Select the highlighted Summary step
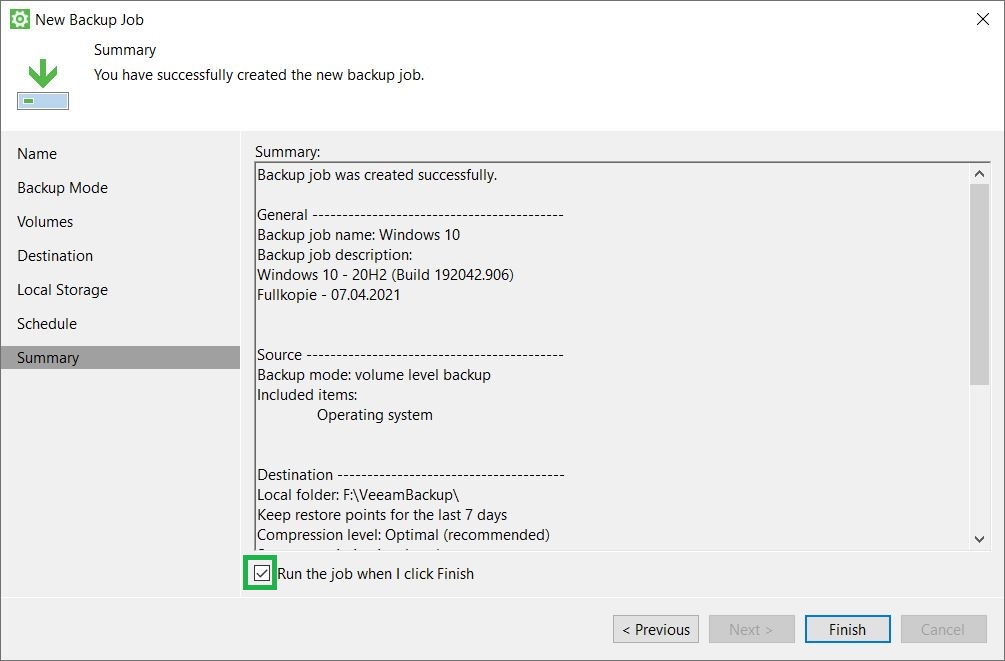This screenshot has height=661, width=1005. point(50,357)
